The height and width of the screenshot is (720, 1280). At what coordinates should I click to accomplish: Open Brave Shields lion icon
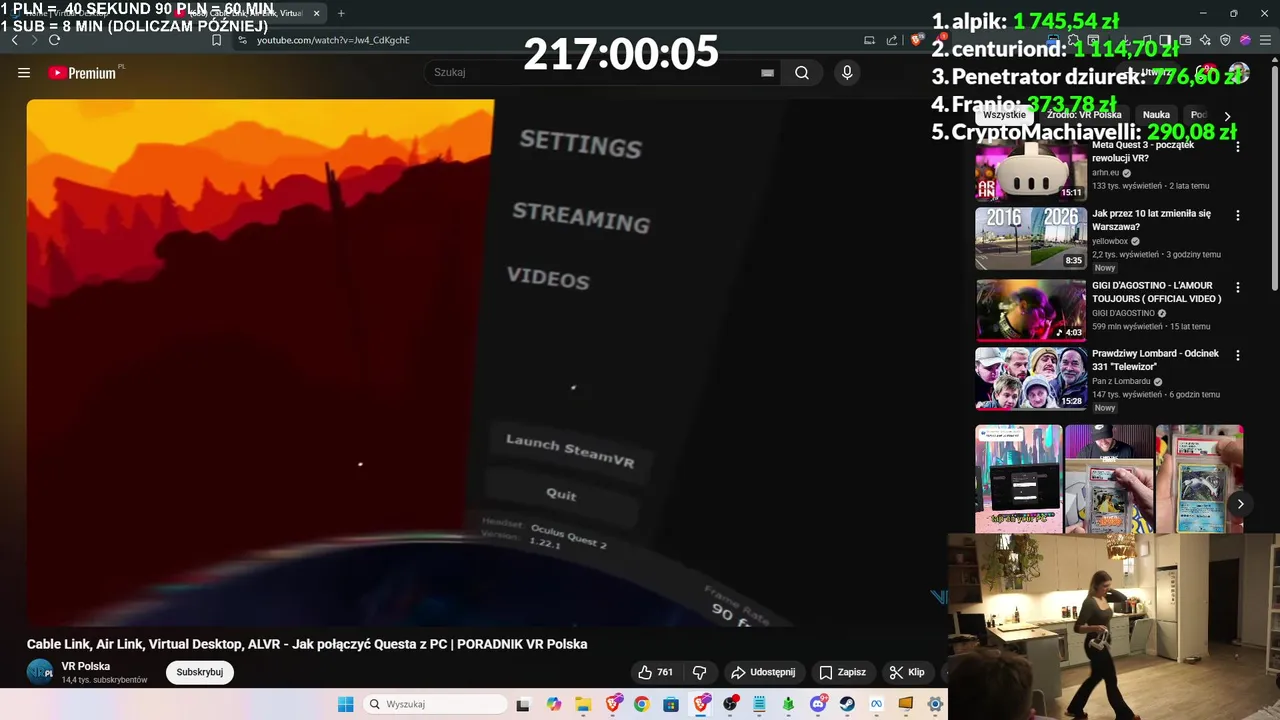click(x=916, y=40)
